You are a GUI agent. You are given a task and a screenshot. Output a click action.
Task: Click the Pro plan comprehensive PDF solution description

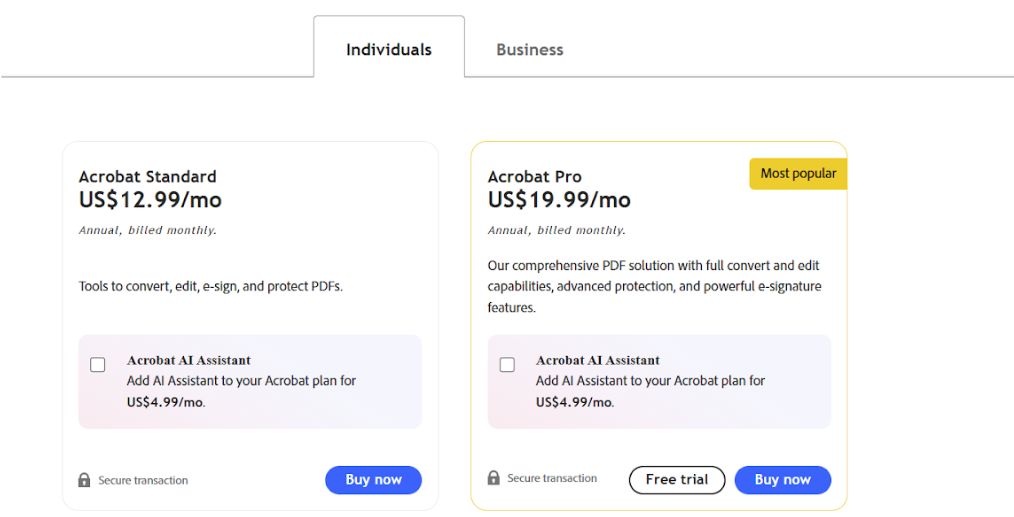pyautogui.click(x=654, y=287)
